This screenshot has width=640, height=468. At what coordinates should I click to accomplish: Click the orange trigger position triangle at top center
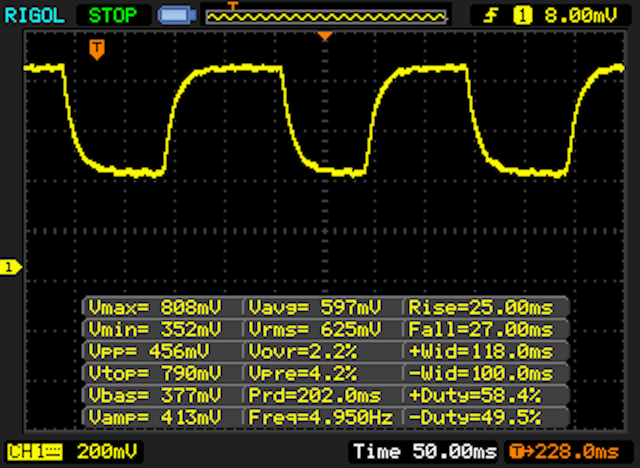coord(324,37)
